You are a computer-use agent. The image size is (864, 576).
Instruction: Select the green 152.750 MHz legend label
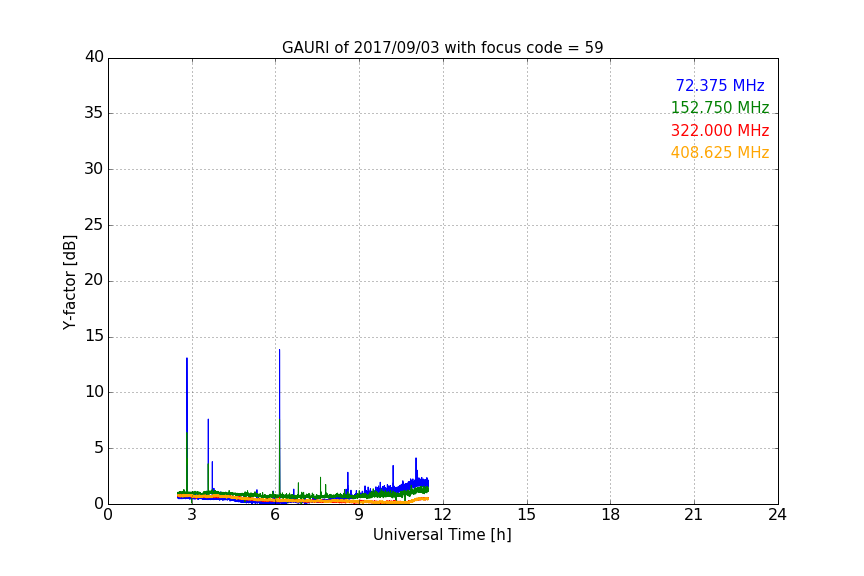pyautogui.click(x=720, y=107)
